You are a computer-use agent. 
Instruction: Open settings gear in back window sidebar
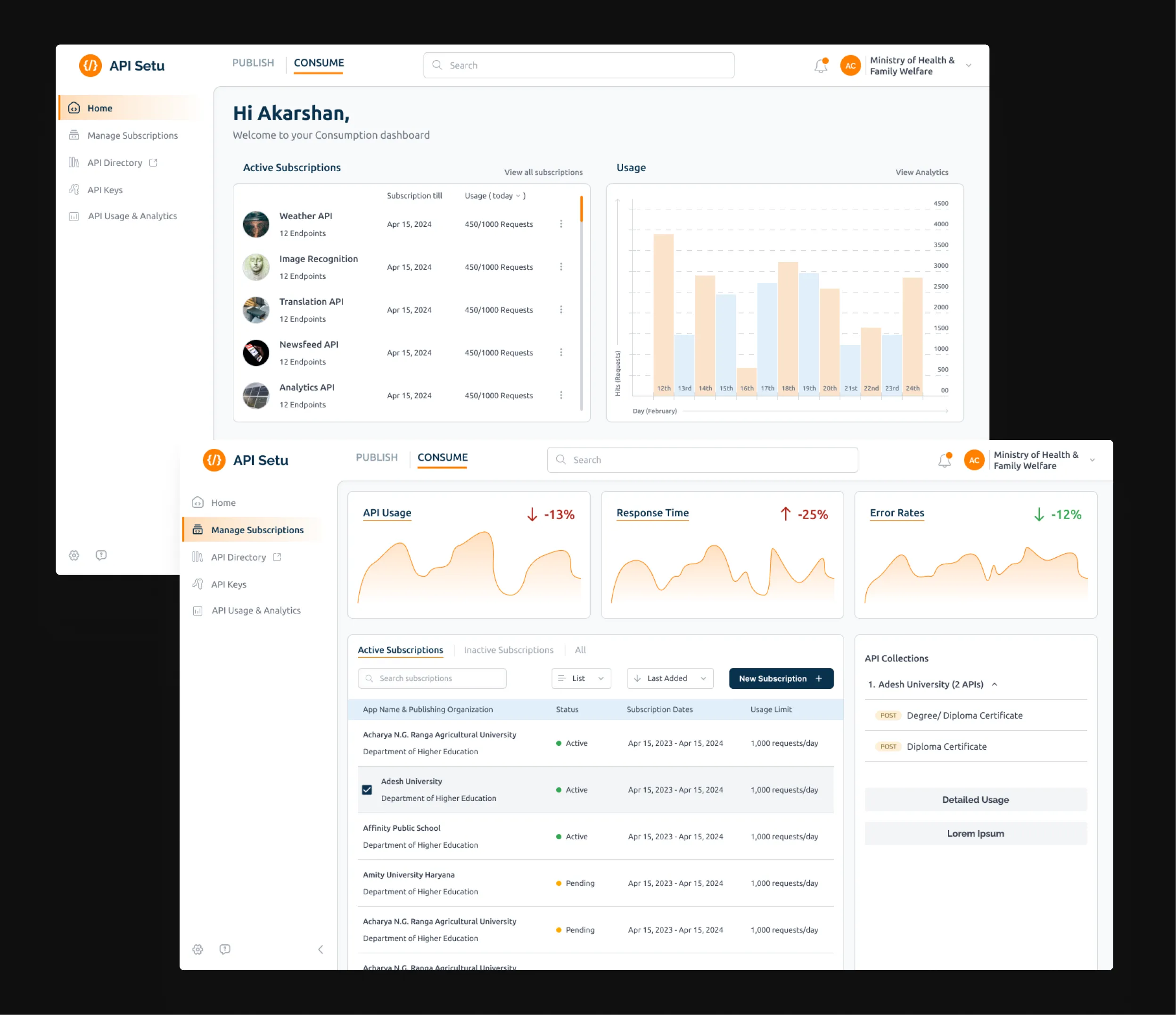click(x=74, y=555)
